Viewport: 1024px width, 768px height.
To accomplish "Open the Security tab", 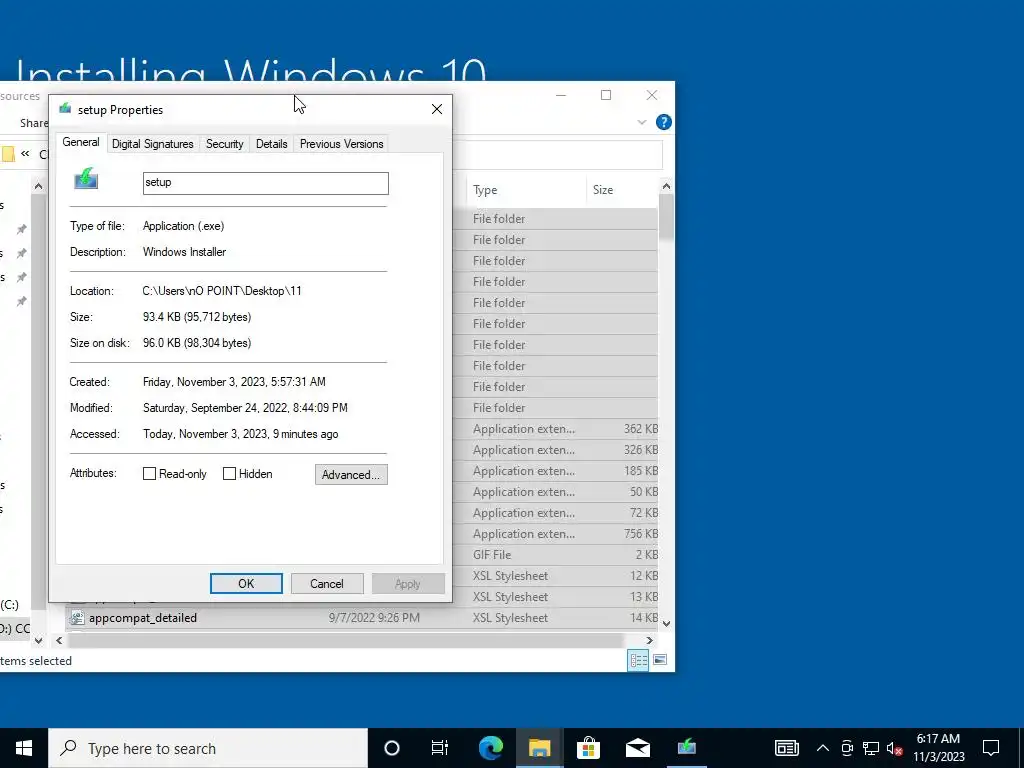I will pos(225,144).
